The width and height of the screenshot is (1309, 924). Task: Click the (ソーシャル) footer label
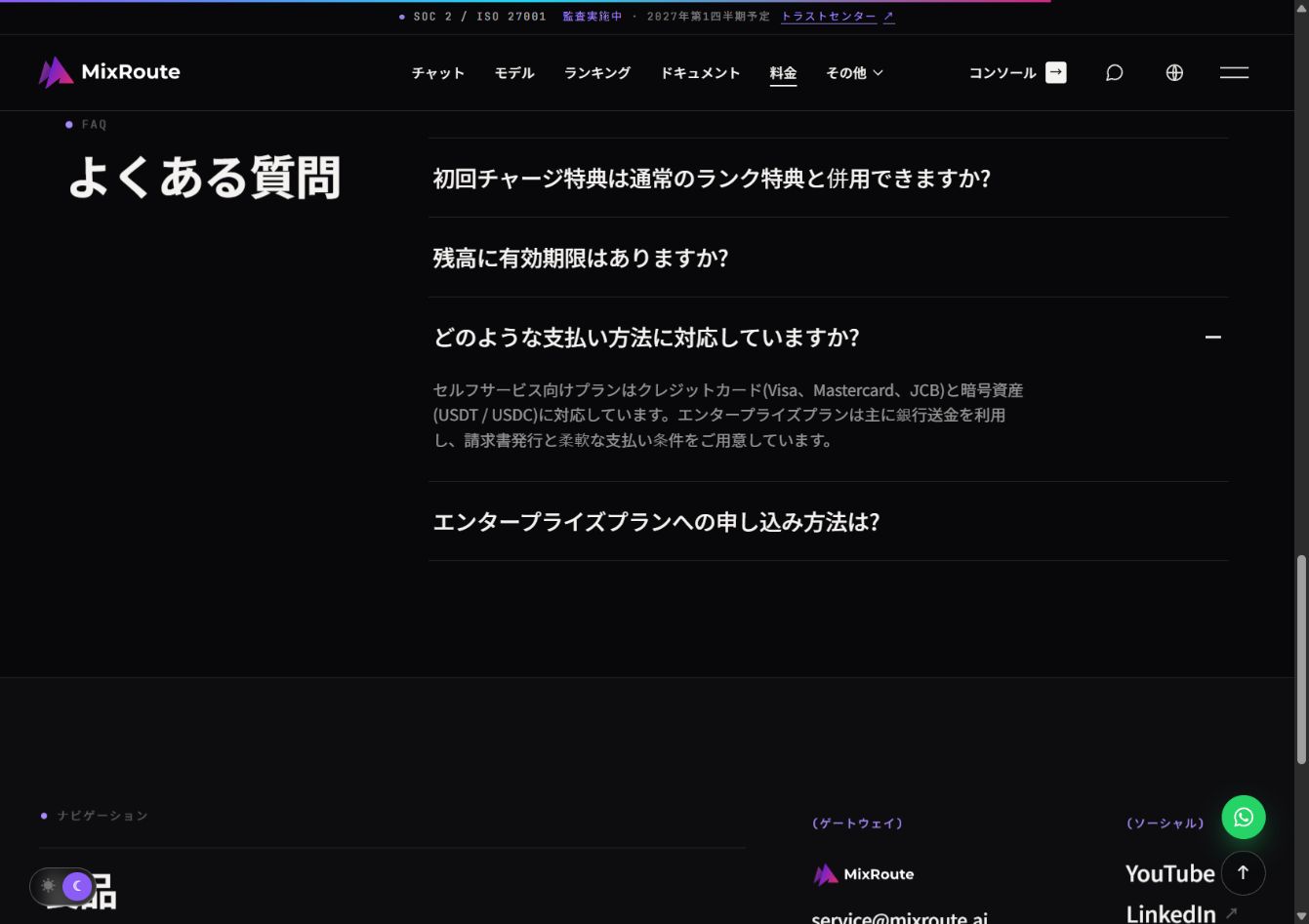tap(1165, 824)
